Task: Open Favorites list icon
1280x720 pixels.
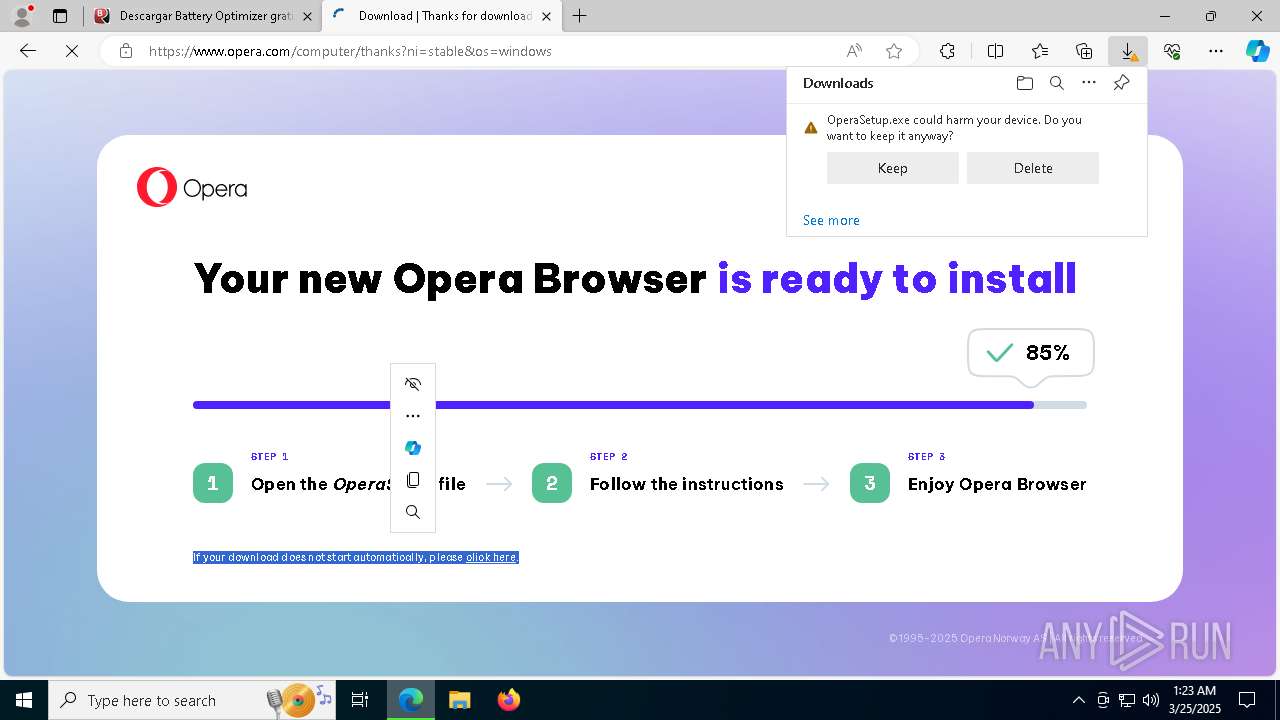Action: (x=1040, y=51)
